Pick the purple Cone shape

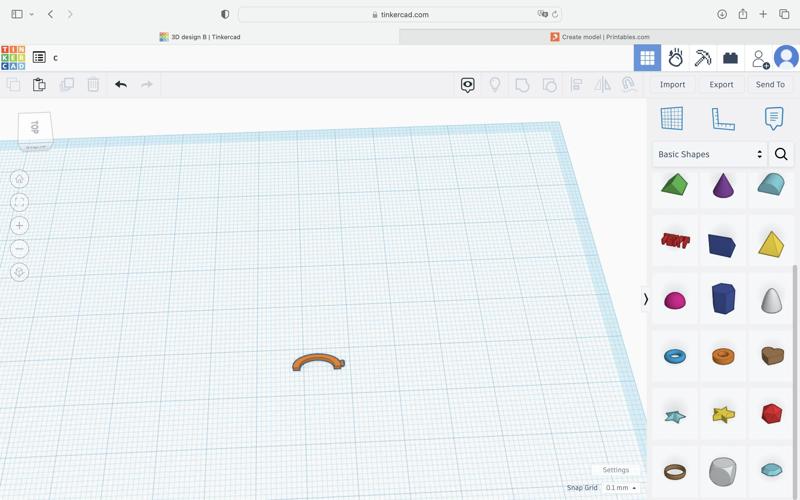pyautogui.click(x=723, y=185)
